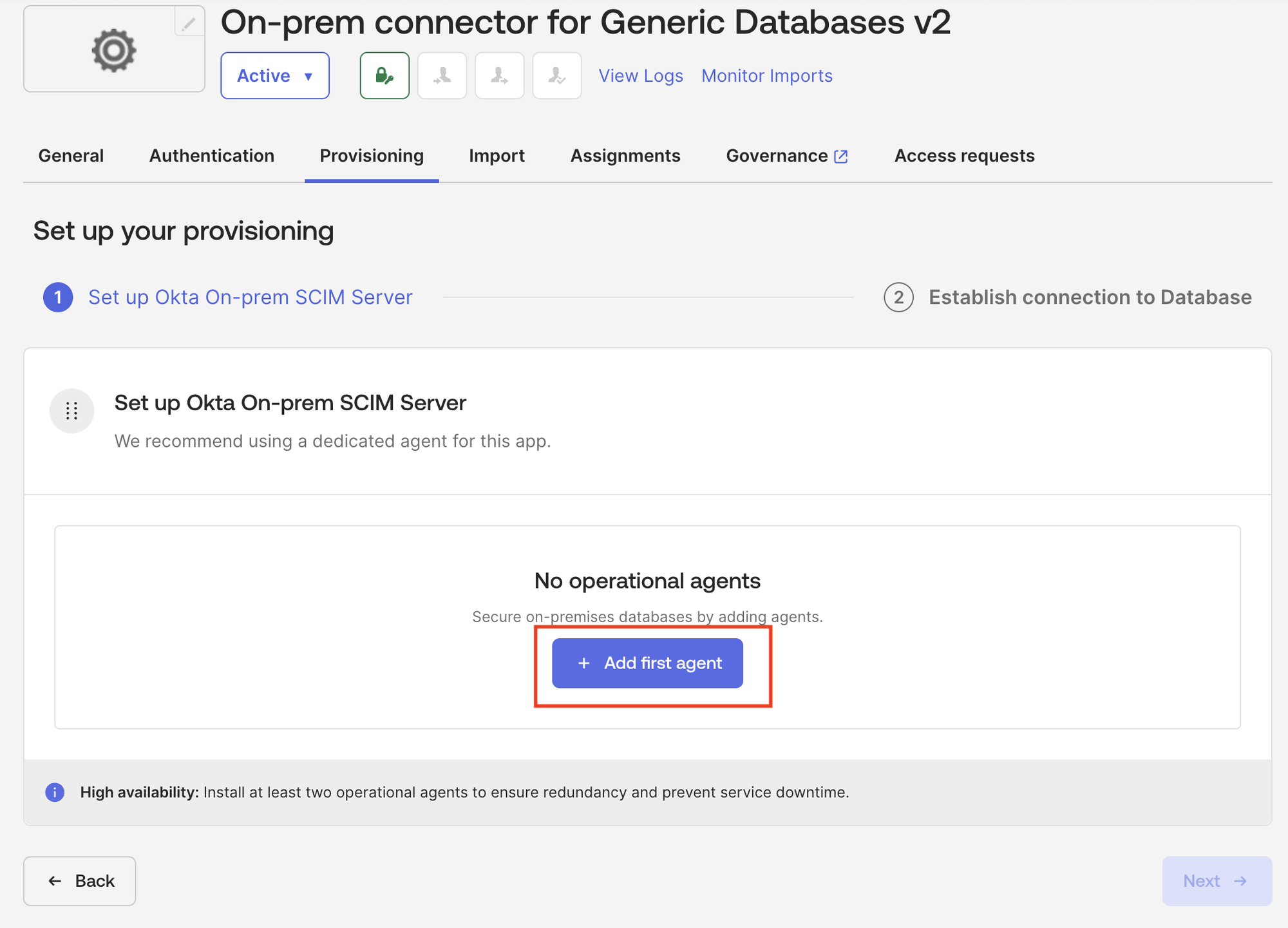Click the gear application logo
The width and height of the screenshot is (1288, 928).
click(114, 50)
